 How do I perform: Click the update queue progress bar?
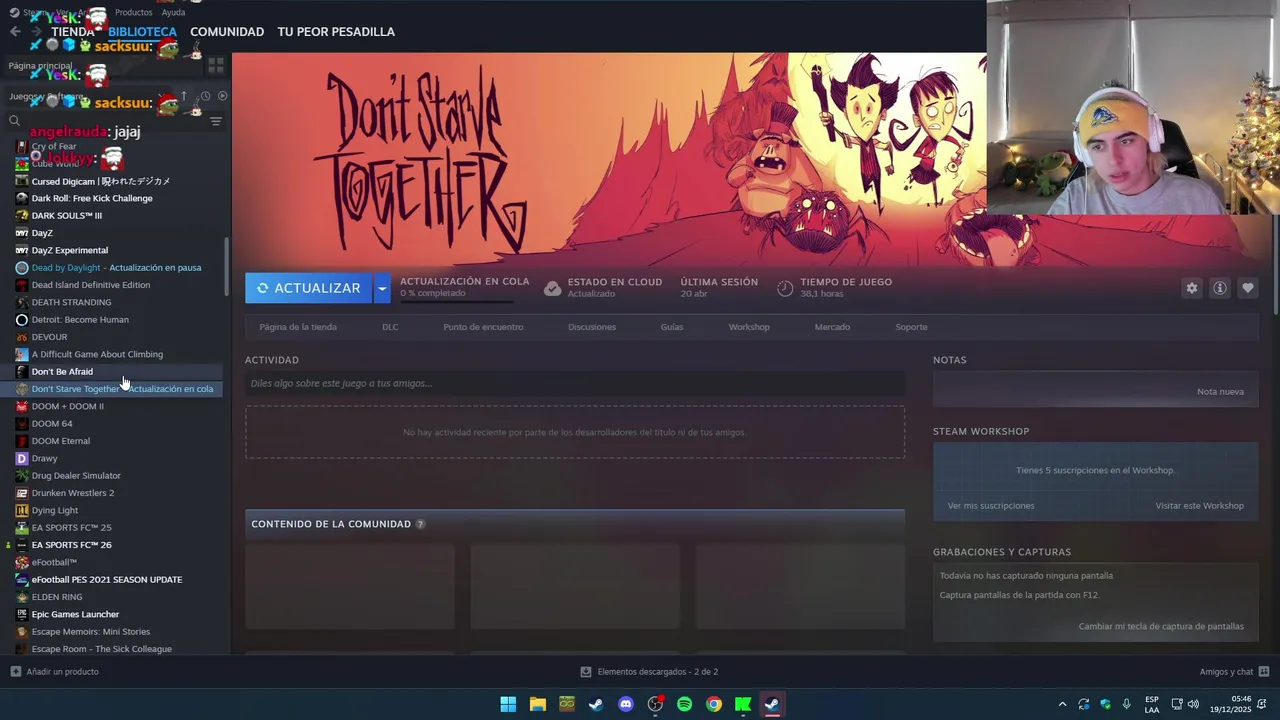coord(458,301)
